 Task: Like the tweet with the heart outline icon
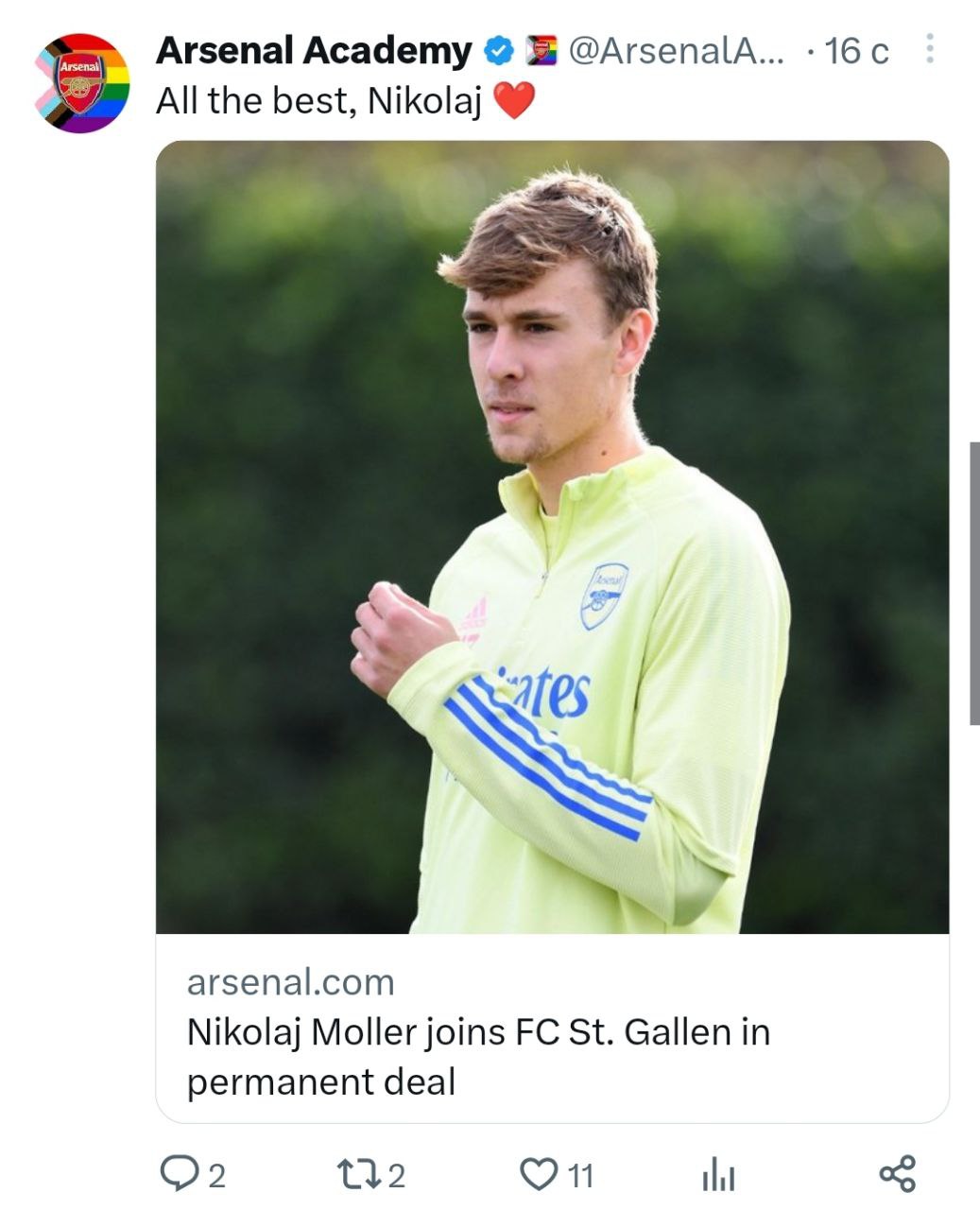click(x=539, y=1174)
